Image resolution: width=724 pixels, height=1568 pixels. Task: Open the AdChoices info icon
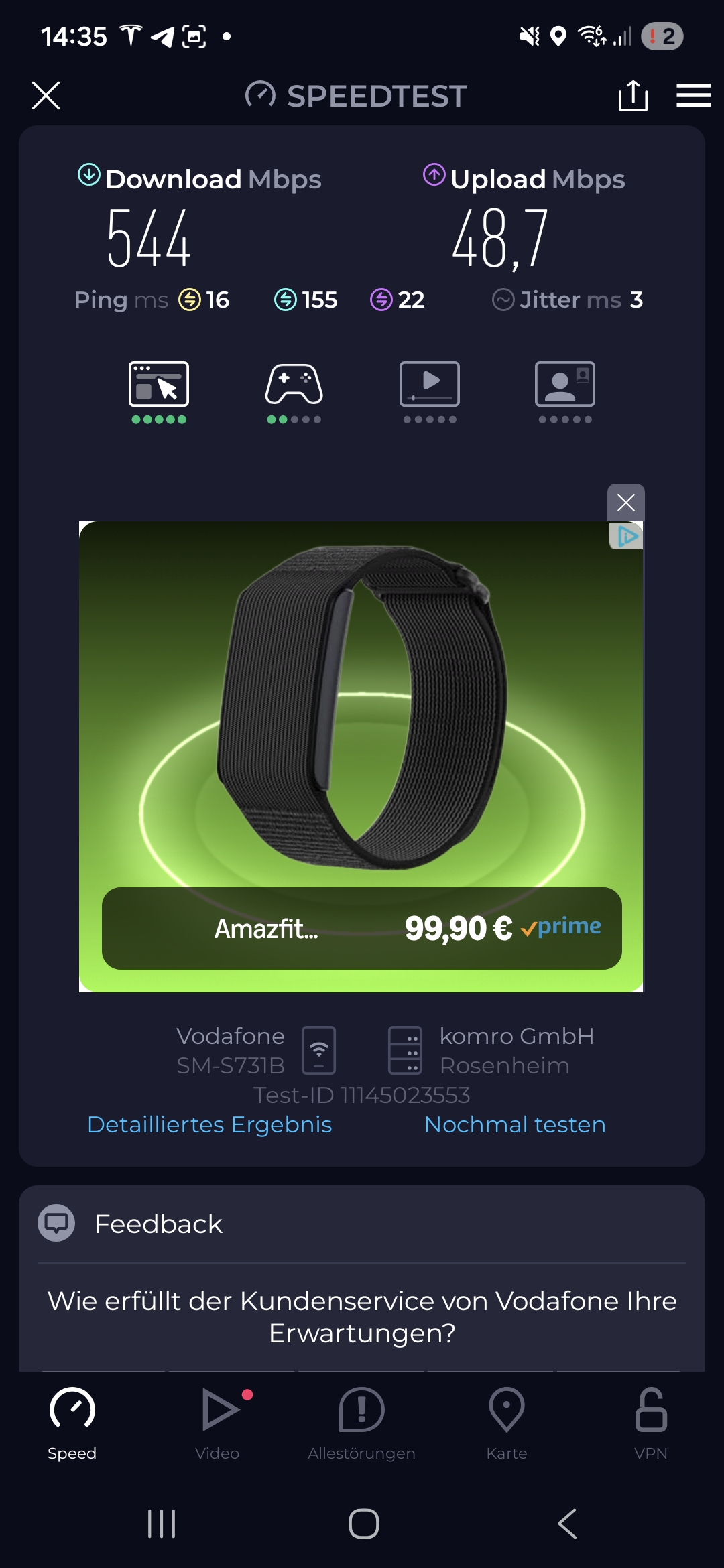(627, 536)
